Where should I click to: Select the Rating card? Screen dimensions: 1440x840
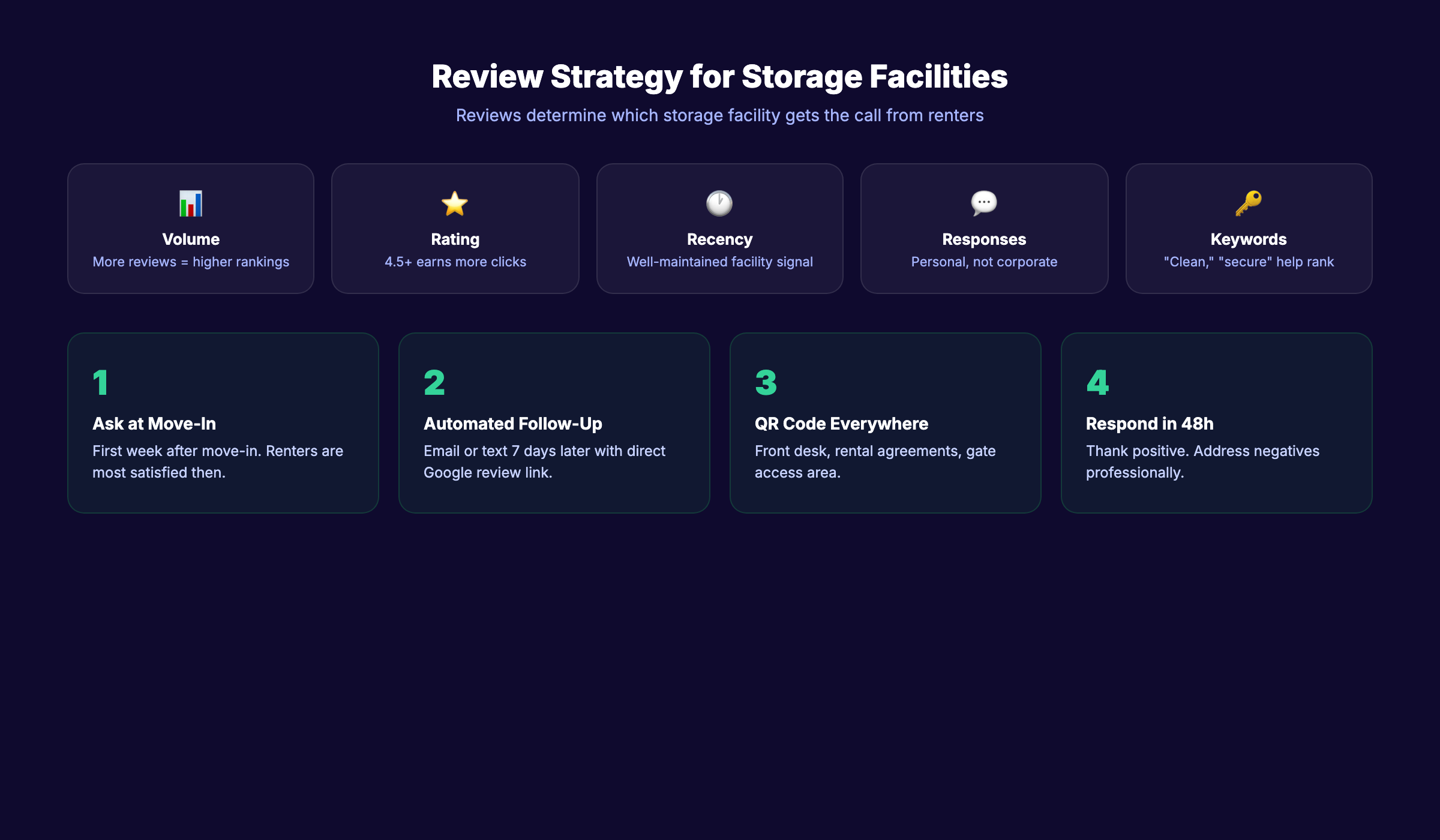455,229
